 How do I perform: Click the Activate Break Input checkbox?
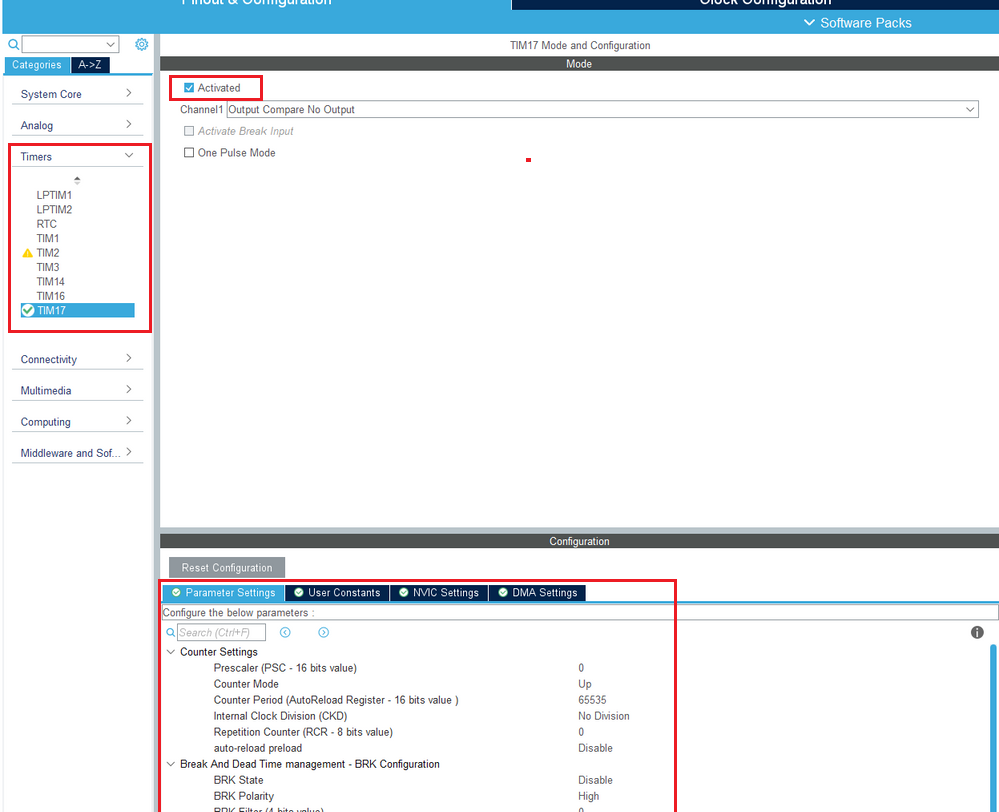(x=189, y=131)
